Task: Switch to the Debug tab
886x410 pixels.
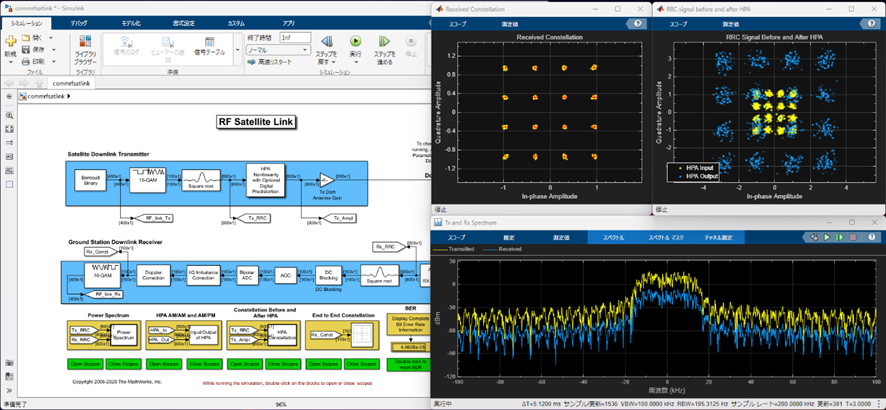Action: click(x=79, y=22)
